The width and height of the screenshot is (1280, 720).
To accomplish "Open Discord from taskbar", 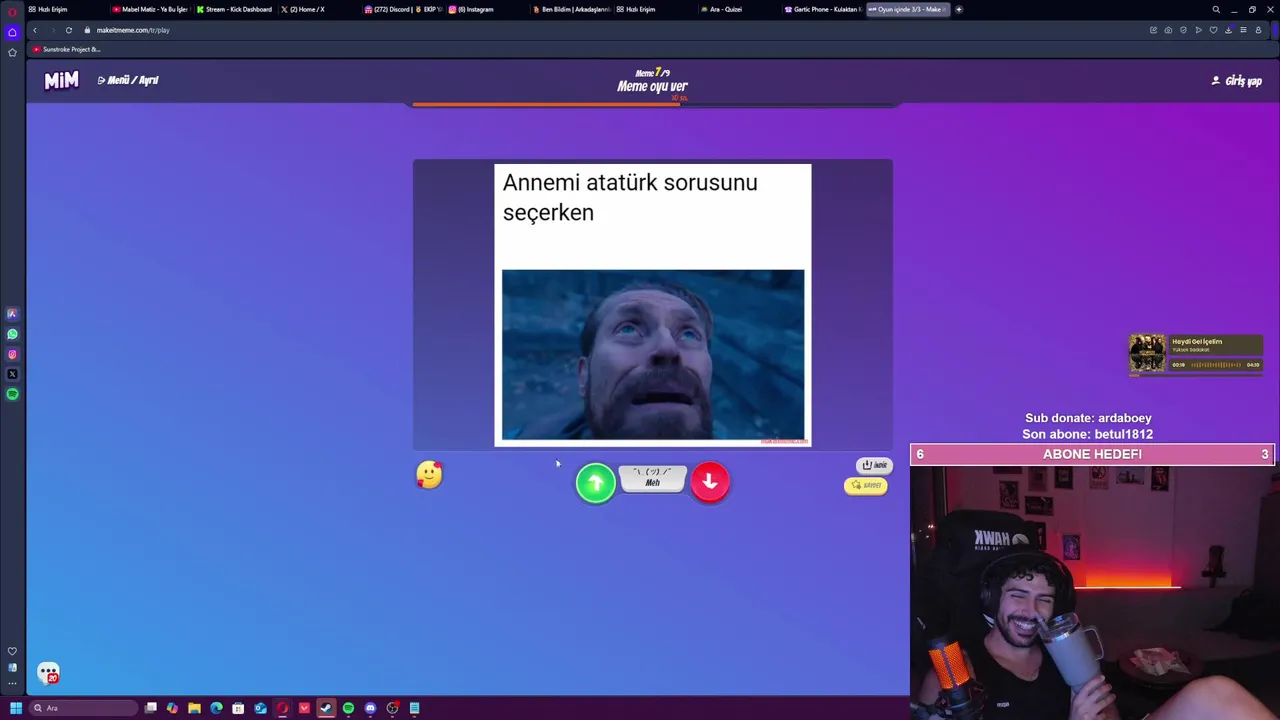I will (370, 708).
